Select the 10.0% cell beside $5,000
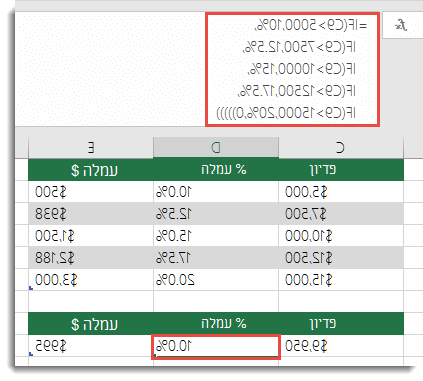423x381 pixels. [x=216, y=192]
